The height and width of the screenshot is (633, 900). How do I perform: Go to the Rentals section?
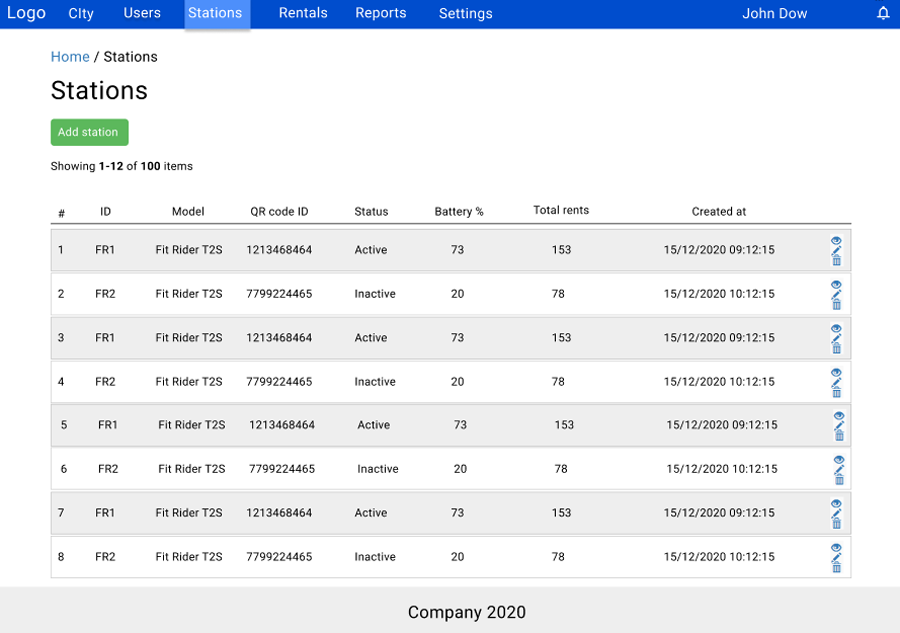303,13
